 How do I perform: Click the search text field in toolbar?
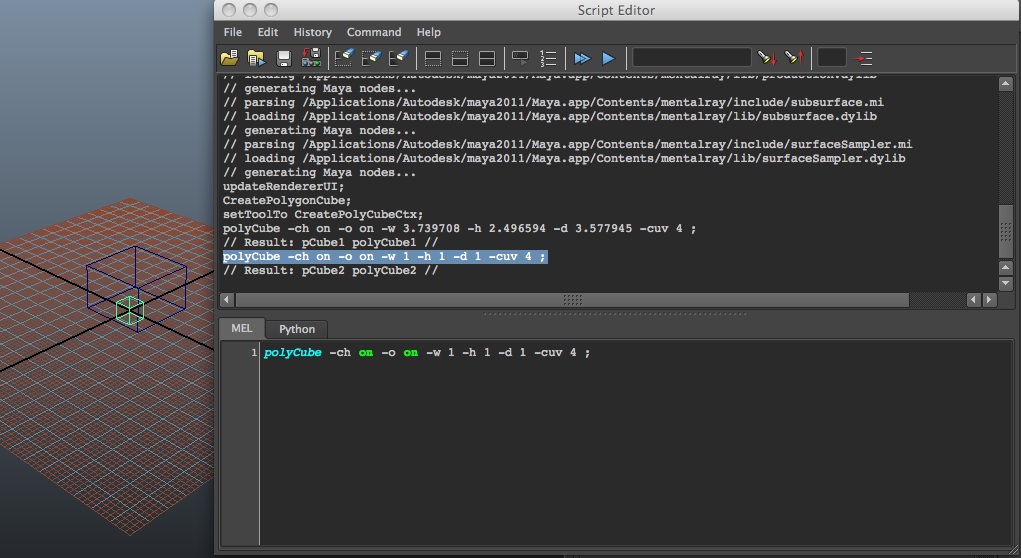691,58
